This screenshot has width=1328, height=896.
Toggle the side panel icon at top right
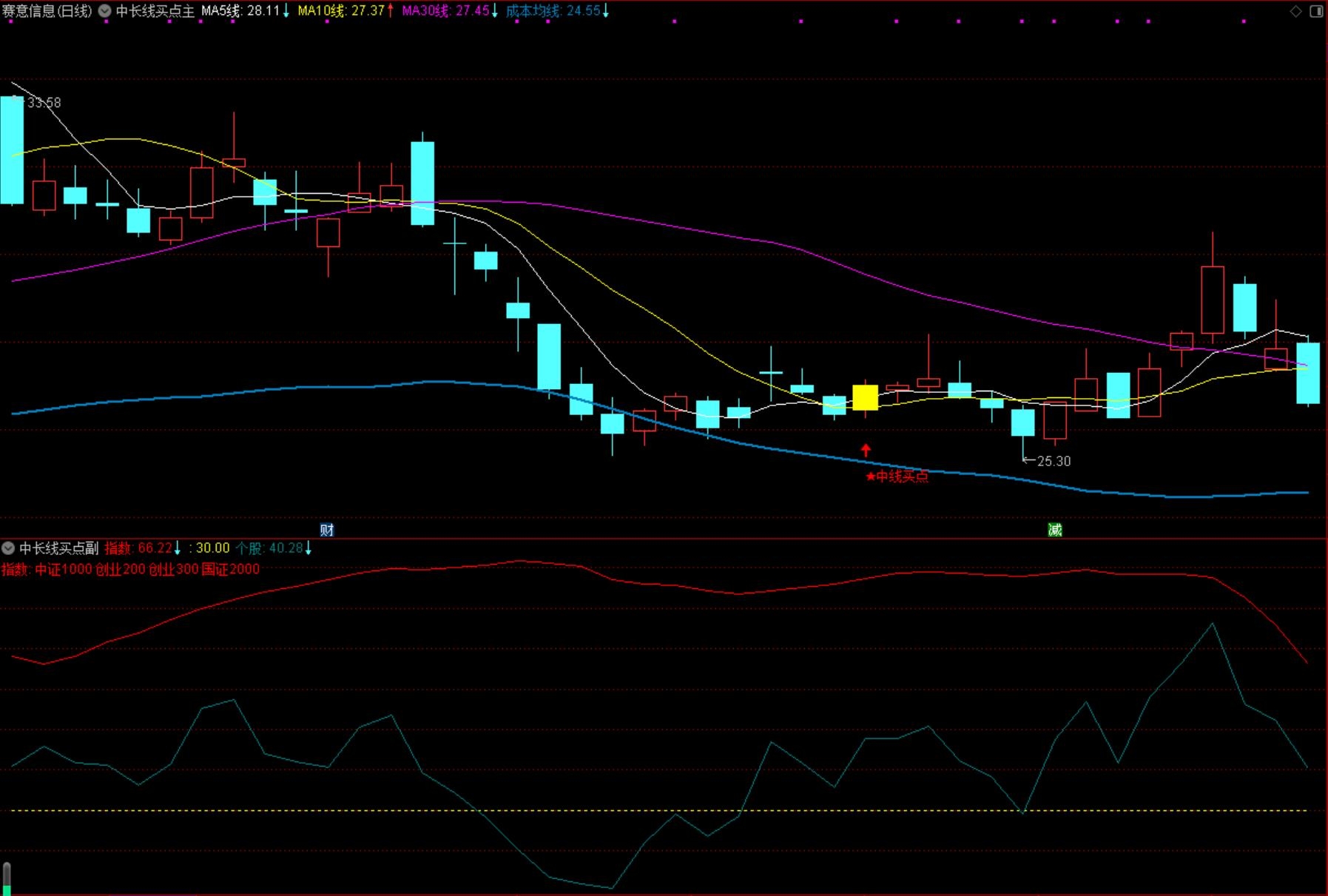point(1316,11)
